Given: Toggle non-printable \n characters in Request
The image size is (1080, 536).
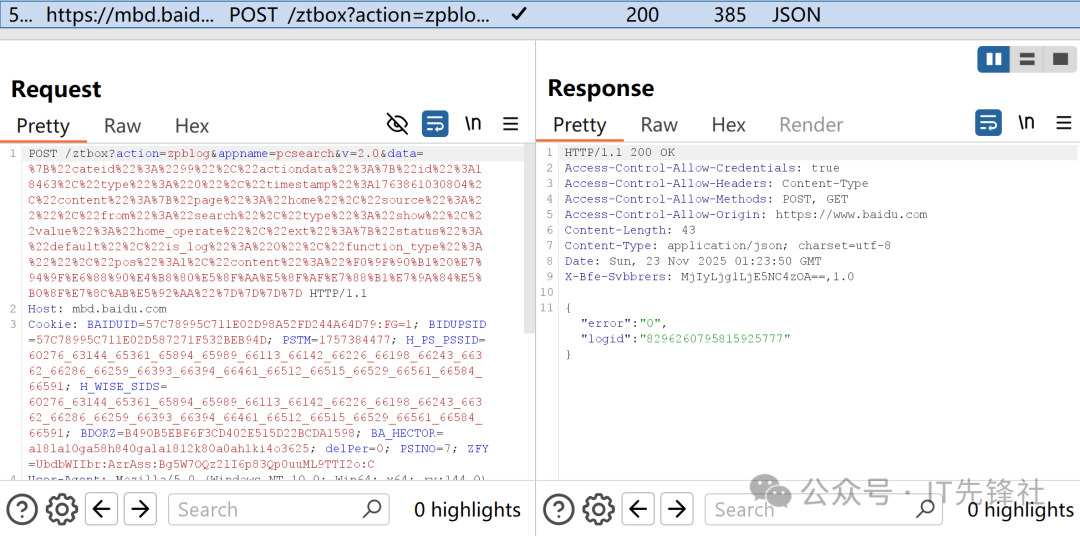Looking at the screenshot, I should point(473,124).
